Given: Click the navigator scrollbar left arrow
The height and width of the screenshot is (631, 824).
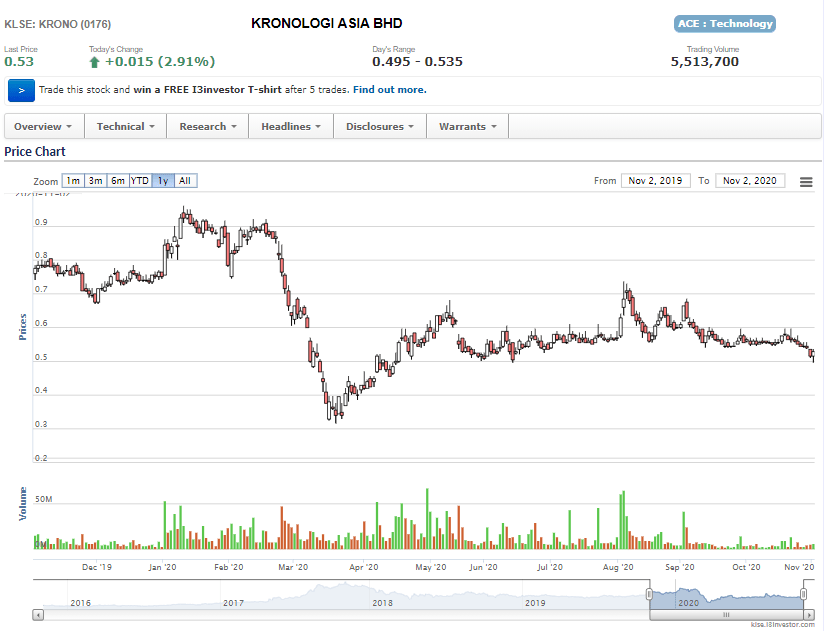Looking at the screenshot, I should pos(38,614).
